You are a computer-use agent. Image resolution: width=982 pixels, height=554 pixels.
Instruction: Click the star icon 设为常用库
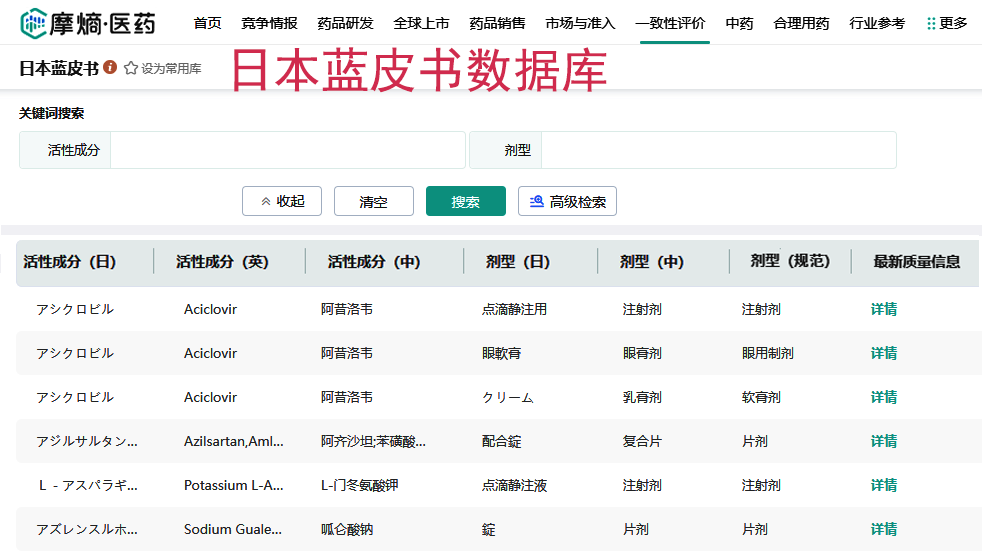130,69
